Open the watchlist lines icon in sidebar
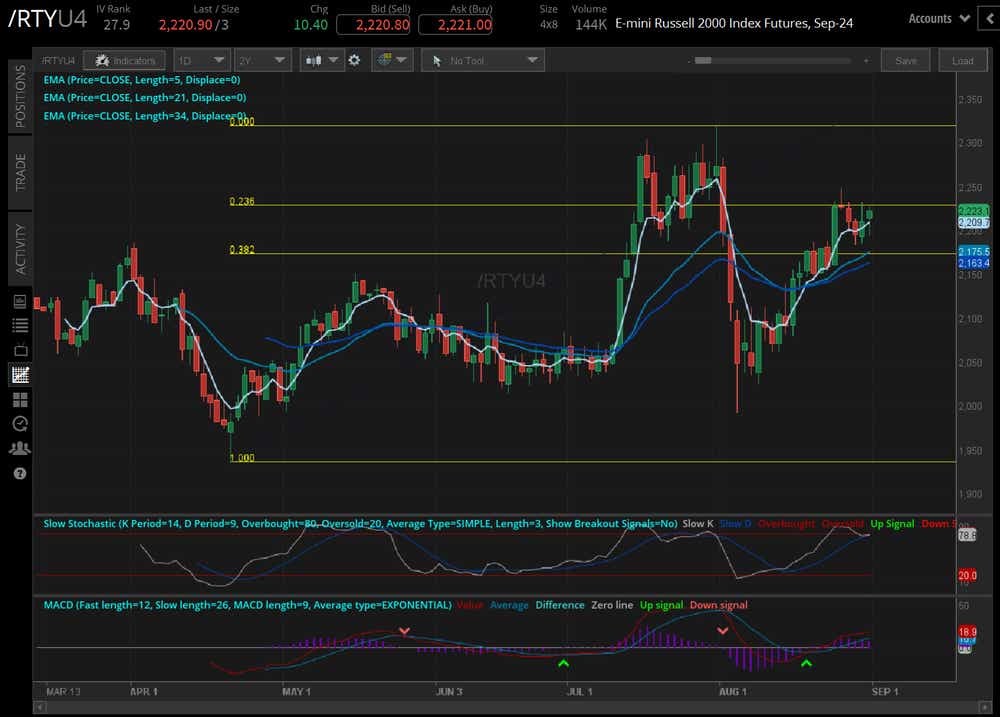 19,325
